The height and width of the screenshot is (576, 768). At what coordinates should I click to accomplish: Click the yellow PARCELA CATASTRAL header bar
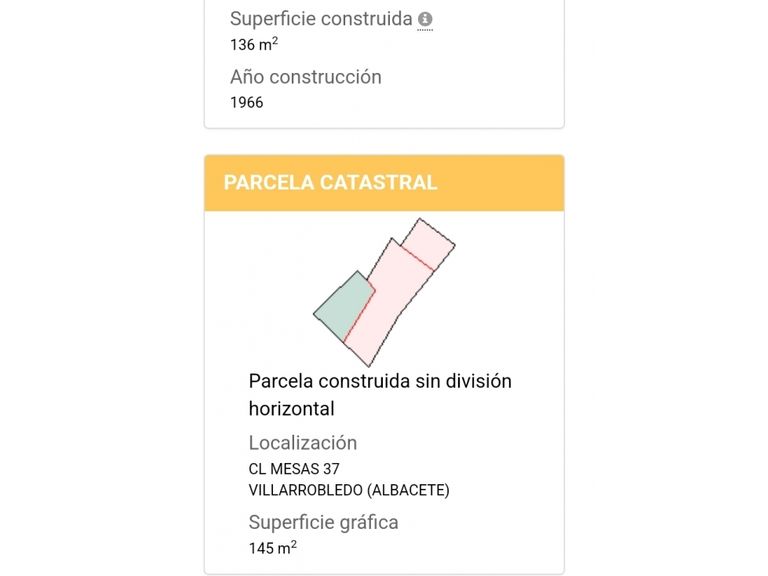click(500, 183)
